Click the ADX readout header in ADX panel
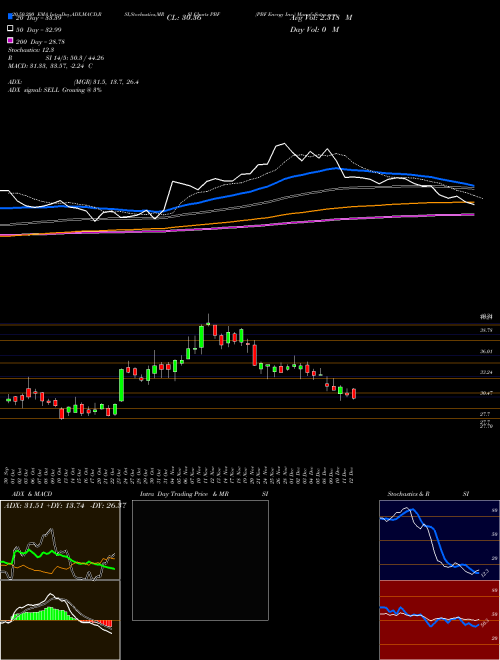500x660 pixels. (x=65, y=505)
